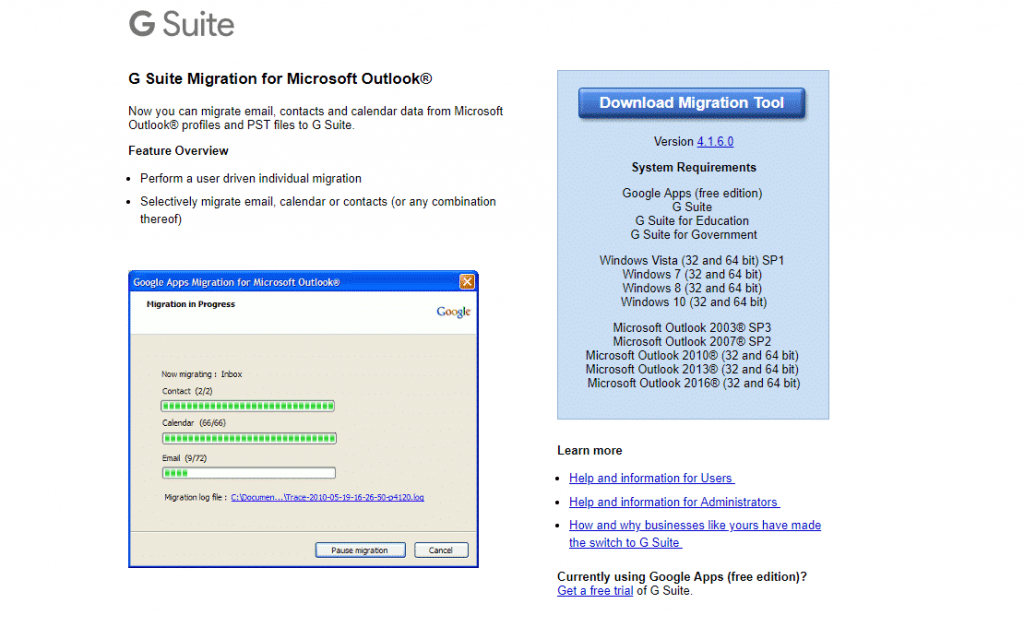Open the migration log file path link

coord(327,497)
